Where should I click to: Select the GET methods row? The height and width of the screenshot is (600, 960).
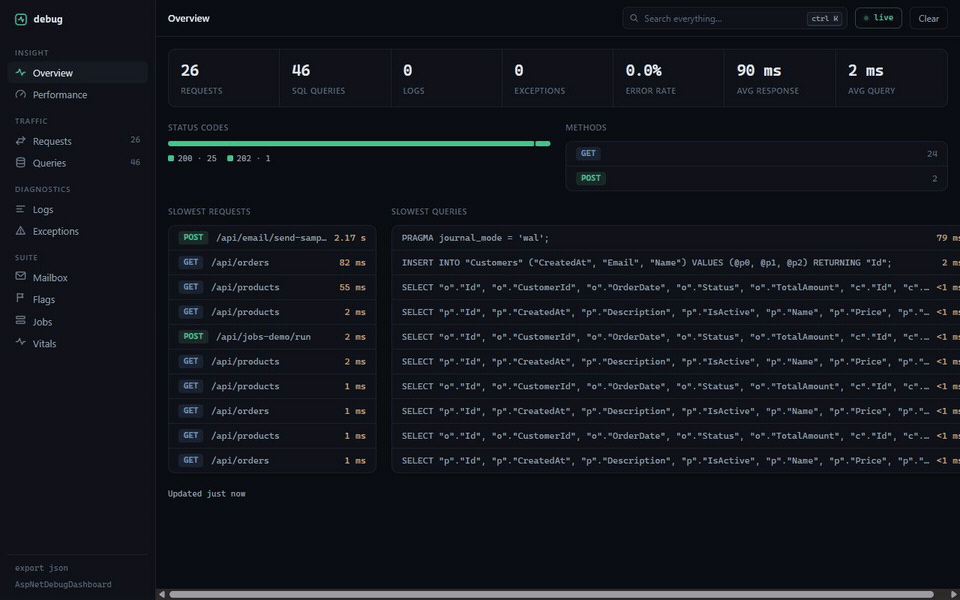pyautogui.click(x=756, y=154)
